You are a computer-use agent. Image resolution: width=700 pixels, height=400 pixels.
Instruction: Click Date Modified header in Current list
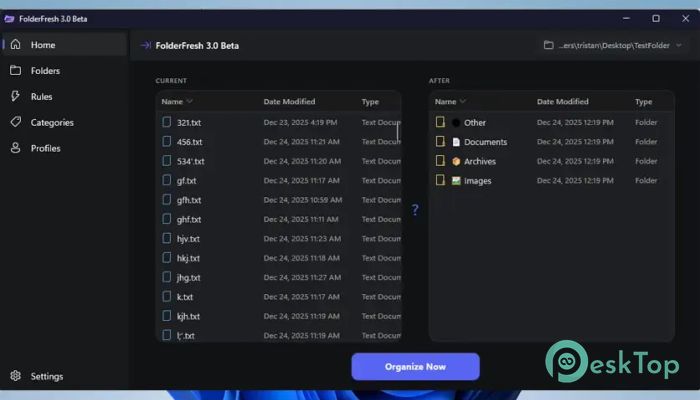tap(289, 101)
